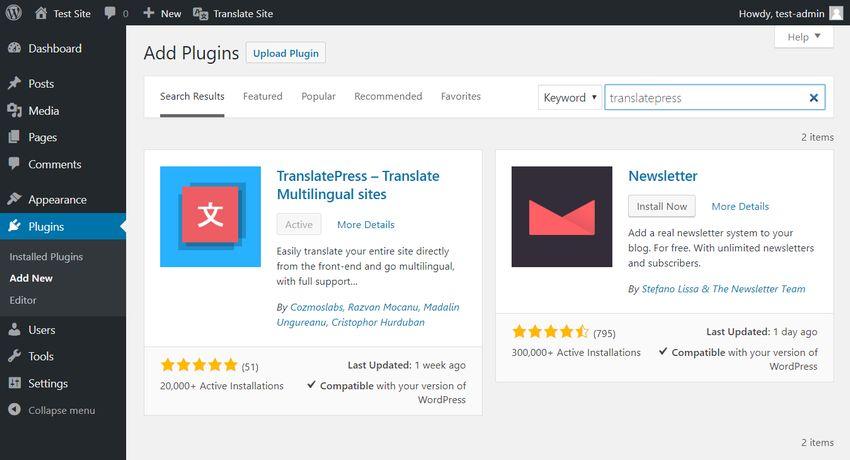Image resolution: width=850 pixels, height=460 pixels.
Task: Click the Translate Site icon in admin bar
Action: [x=200, y=14]
